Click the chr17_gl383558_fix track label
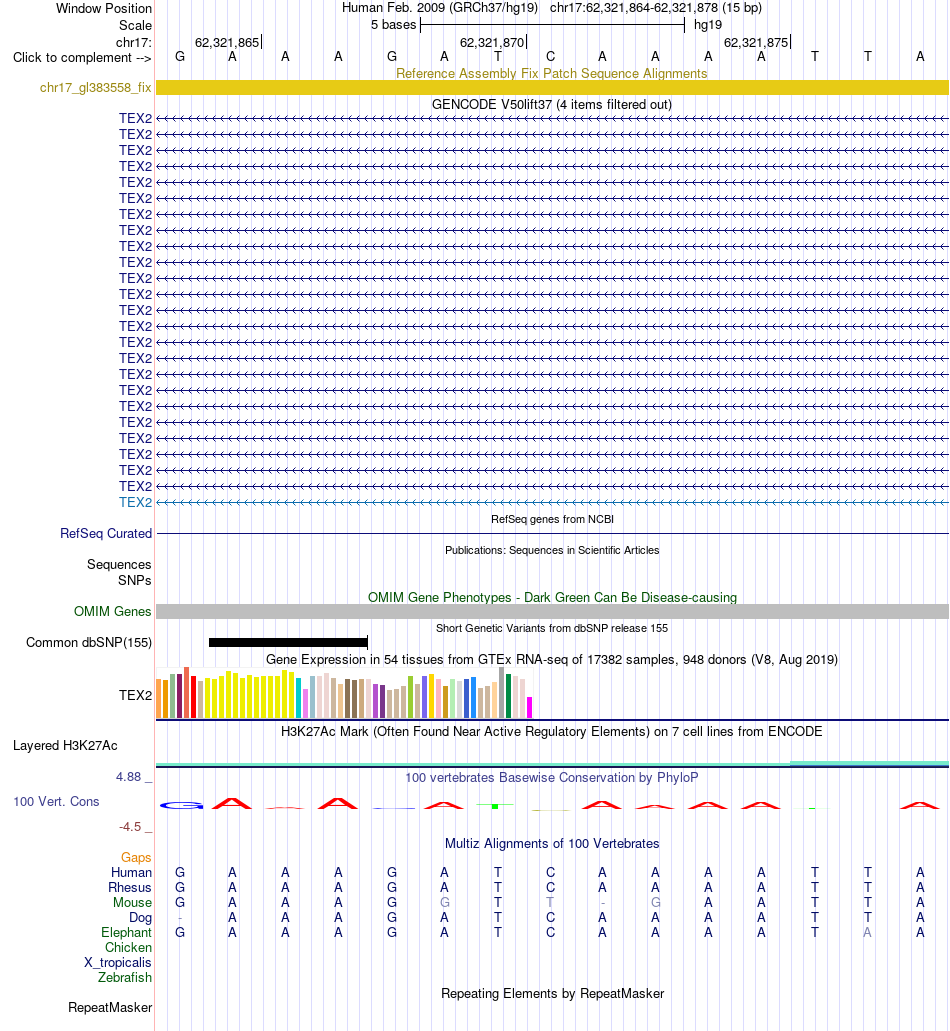The height and width of the screenshot is (1031, 950). [x=95, y=88]
